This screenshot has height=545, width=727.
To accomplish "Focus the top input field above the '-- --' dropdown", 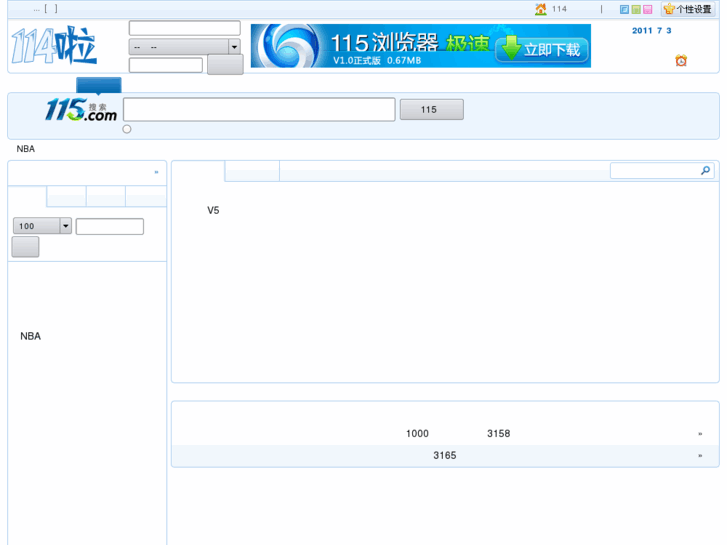I will (185, 28).
